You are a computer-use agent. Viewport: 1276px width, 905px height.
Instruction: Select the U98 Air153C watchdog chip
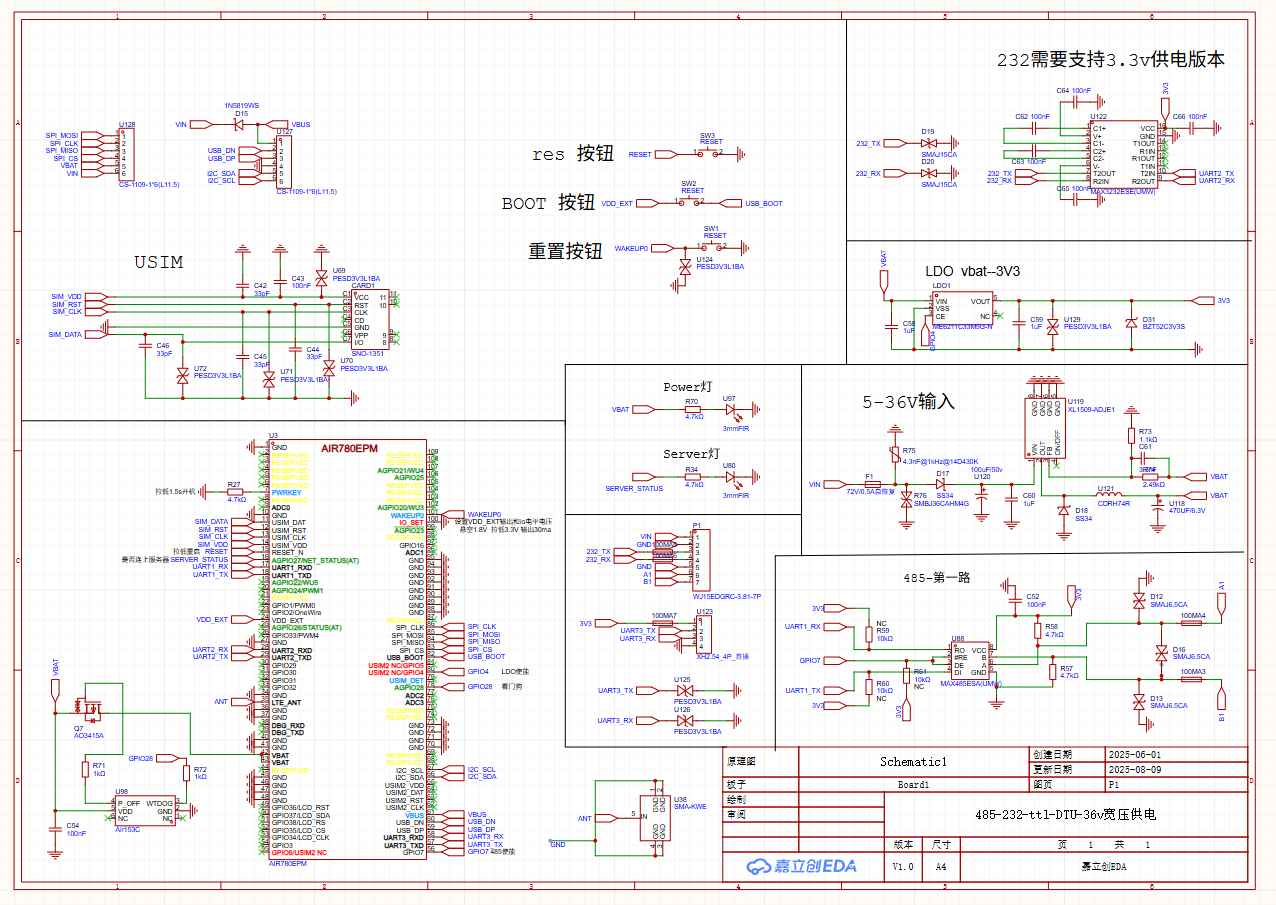click(145, 810)
